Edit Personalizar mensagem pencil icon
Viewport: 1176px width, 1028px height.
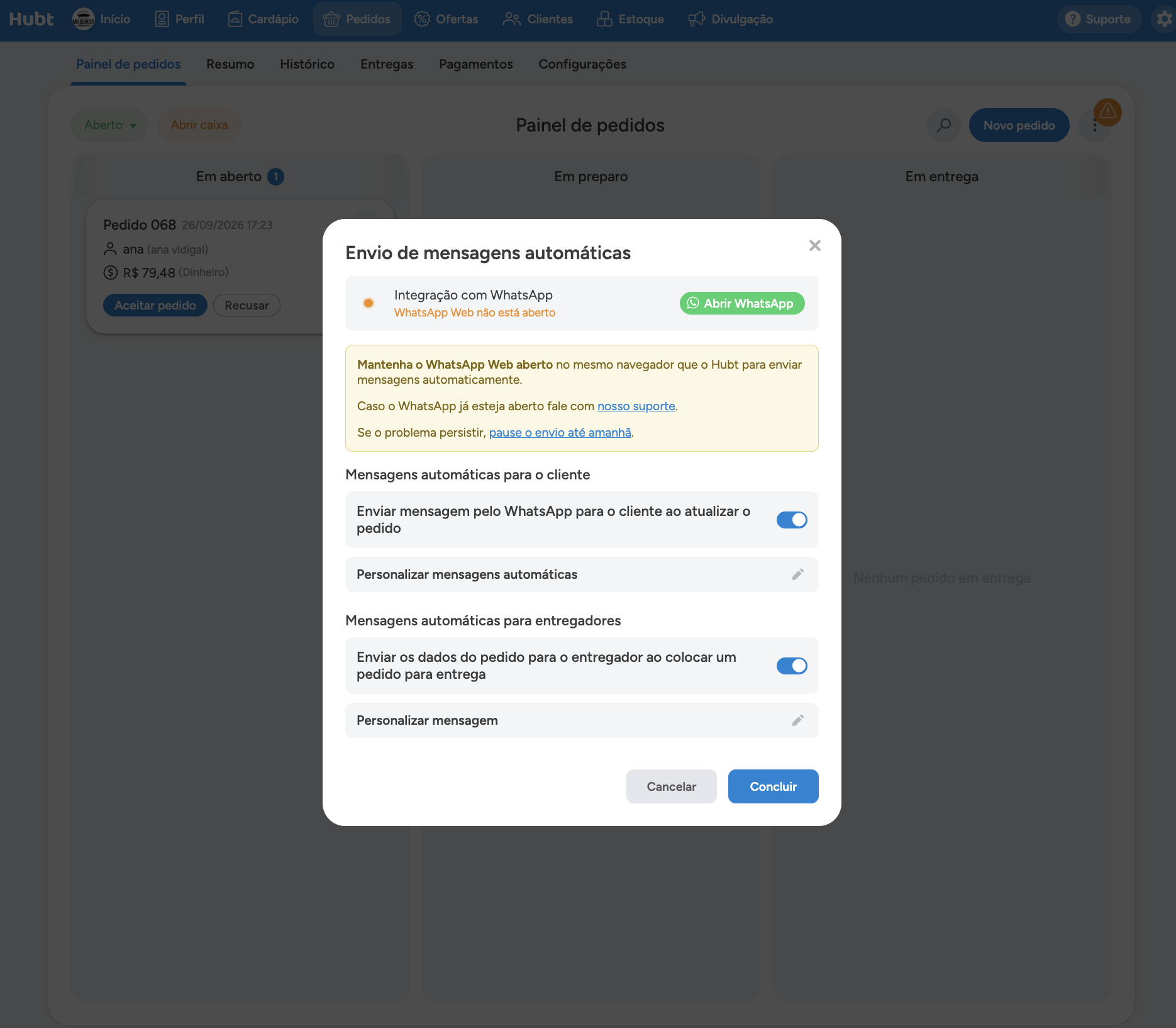[x=797, y=720]
